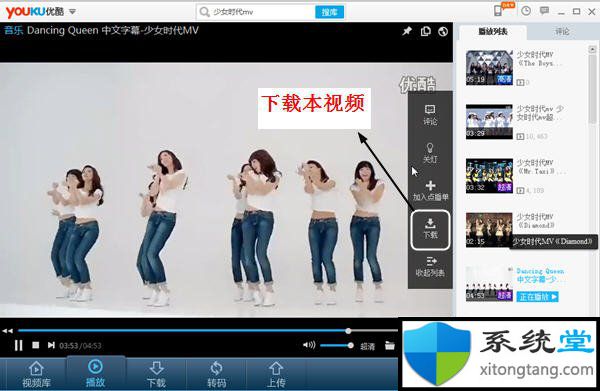600x391 pixels.
Task: Skip to the next video
Action: tap(51, 345)
